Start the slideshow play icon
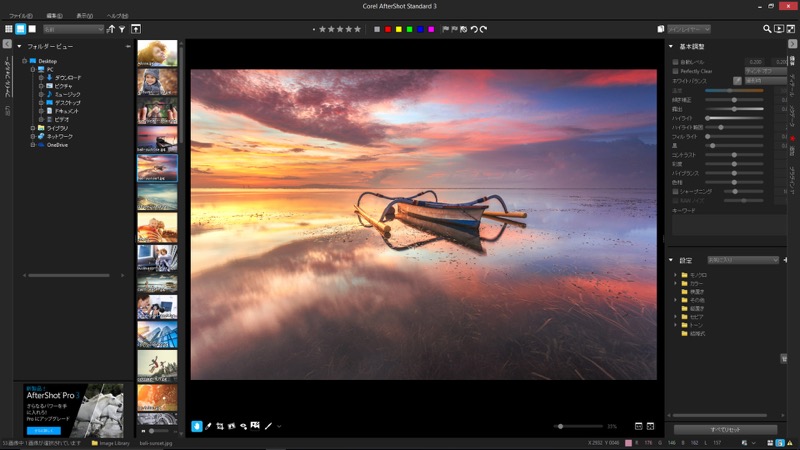 (x=779, y=29)
